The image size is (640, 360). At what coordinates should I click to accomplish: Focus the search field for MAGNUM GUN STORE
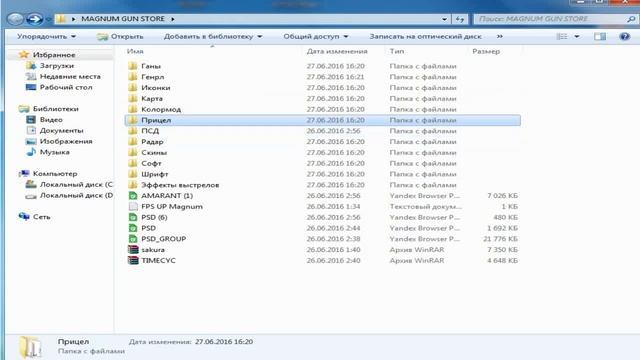pos(551,19)
